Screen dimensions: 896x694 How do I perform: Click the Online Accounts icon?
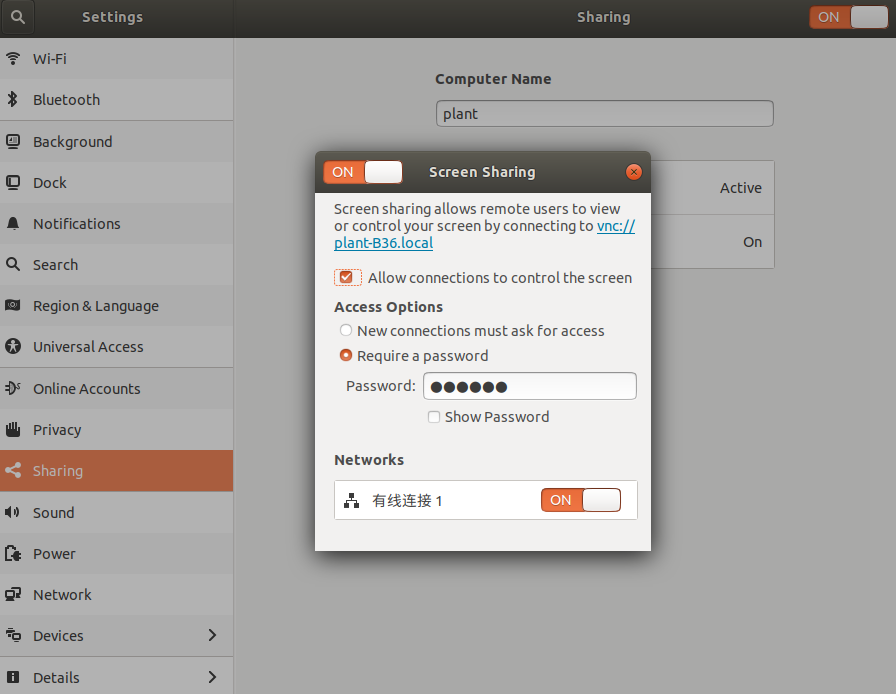[x=13, y=388]
